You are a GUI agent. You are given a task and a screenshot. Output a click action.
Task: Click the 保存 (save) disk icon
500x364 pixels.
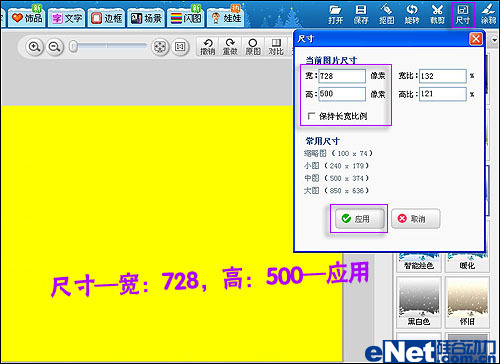[361, 15]
